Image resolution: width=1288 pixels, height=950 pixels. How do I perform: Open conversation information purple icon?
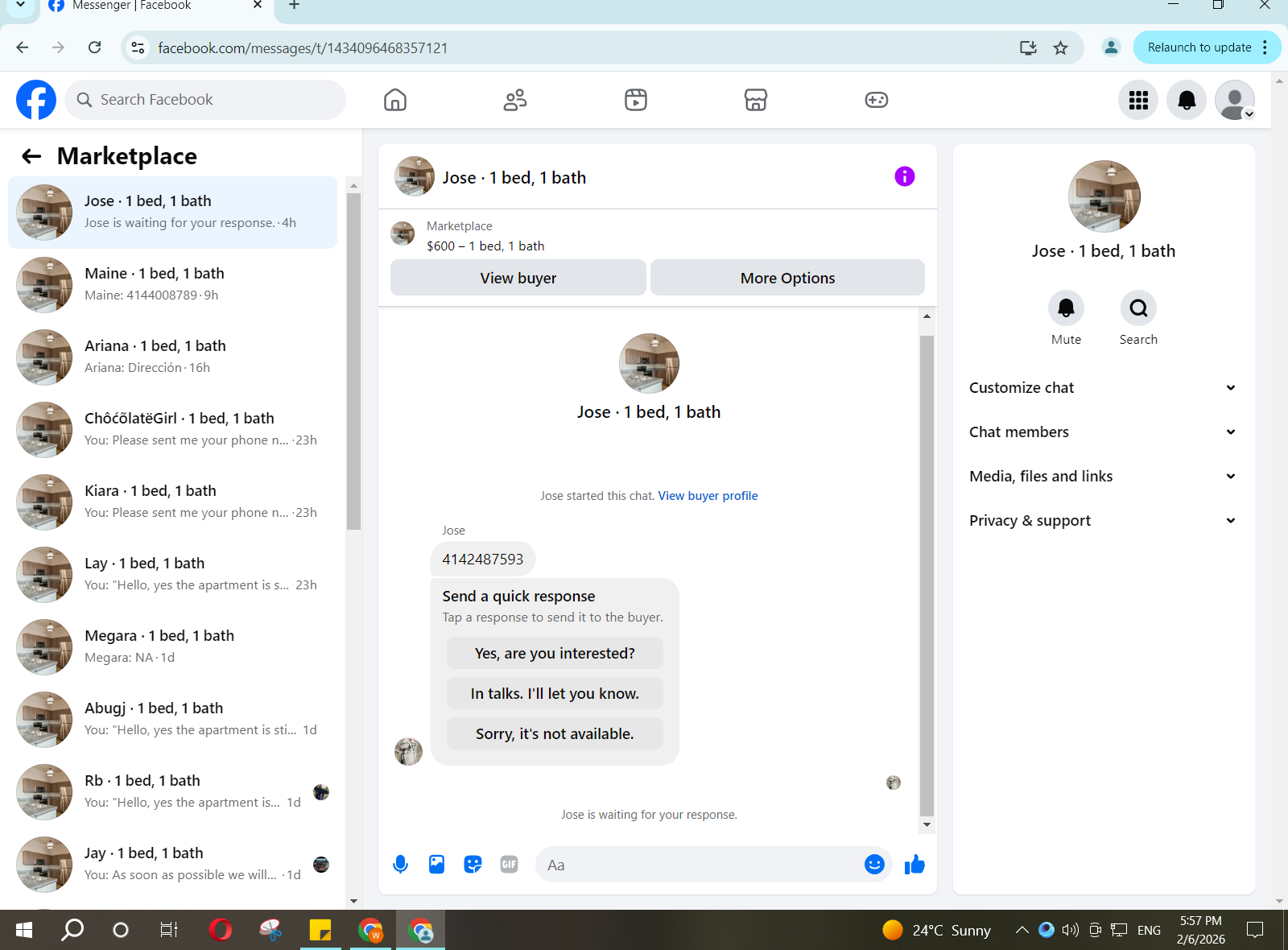(905, 176)
